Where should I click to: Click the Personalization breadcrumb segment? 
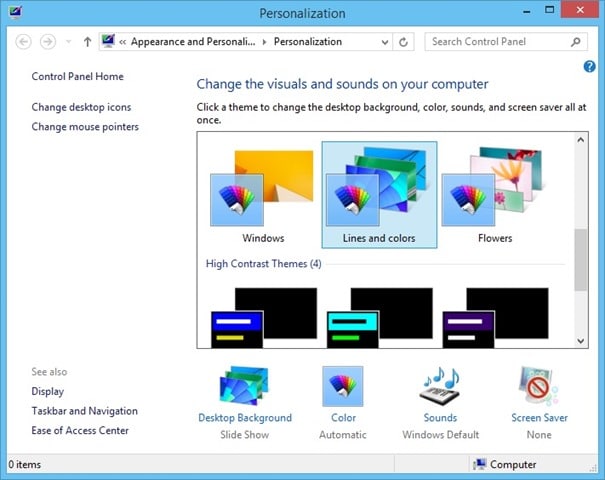[308, 42]
